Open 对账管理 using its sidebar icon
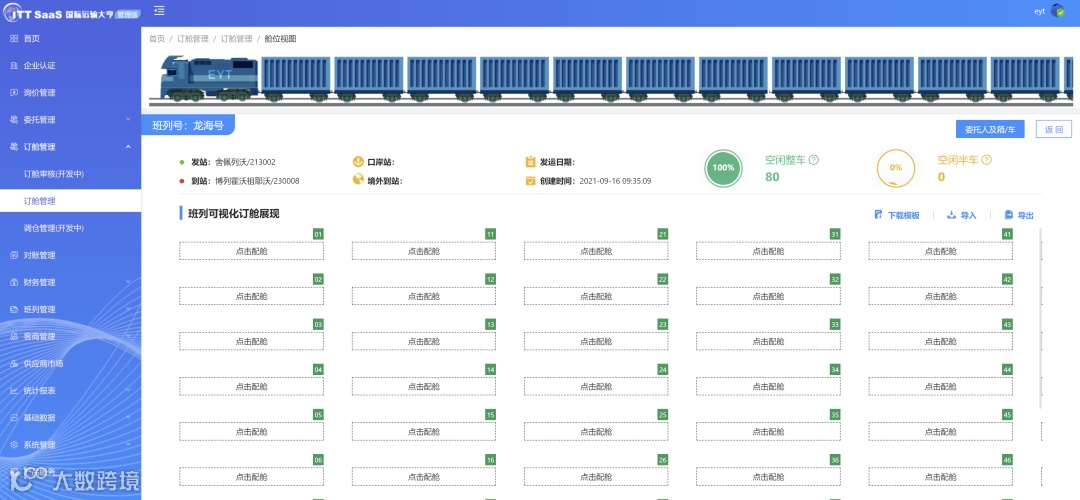The image size is (1080, 500). point(14,255)
